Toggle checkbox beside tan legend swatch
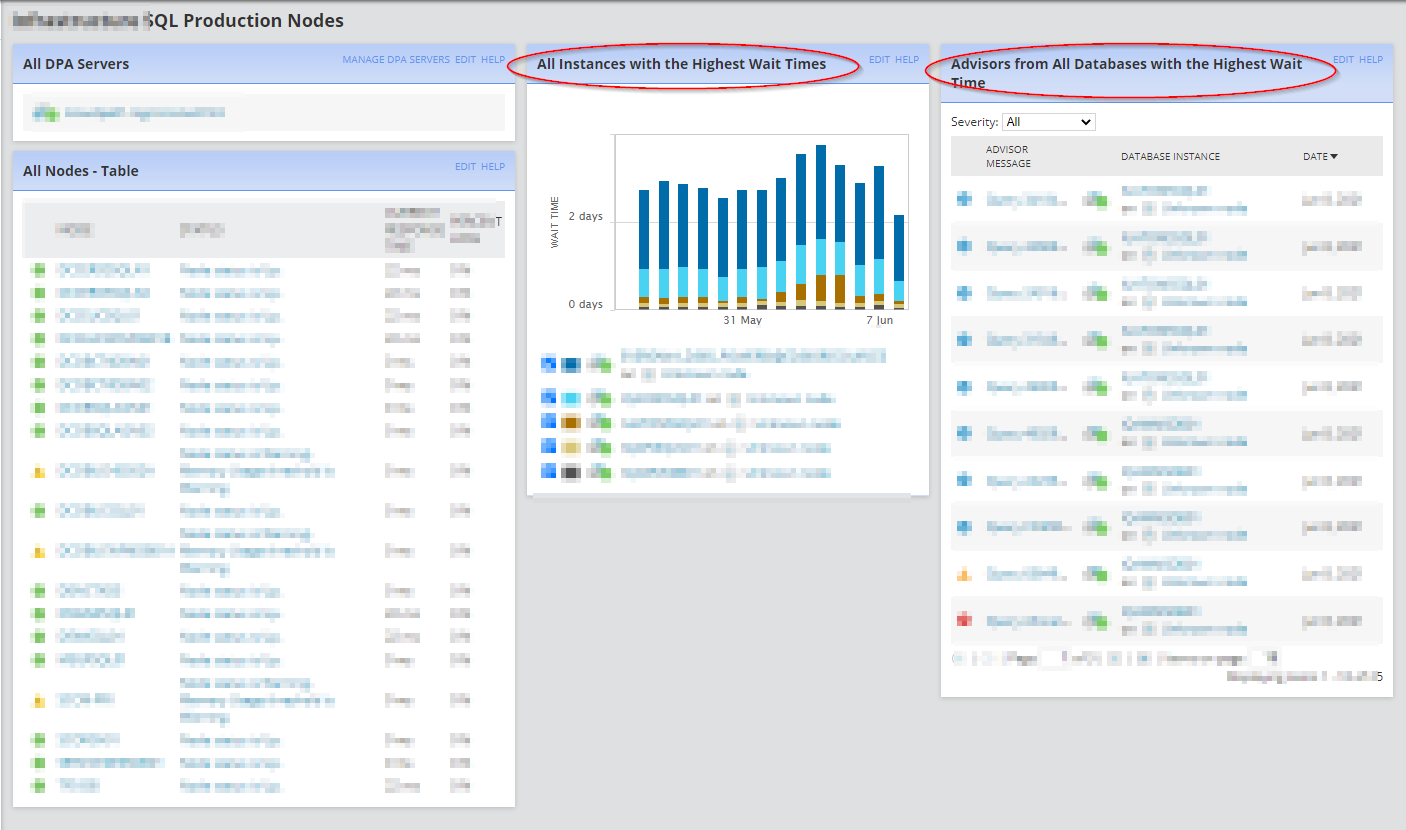Viewport: 1406px width, 830px height. 548,446
